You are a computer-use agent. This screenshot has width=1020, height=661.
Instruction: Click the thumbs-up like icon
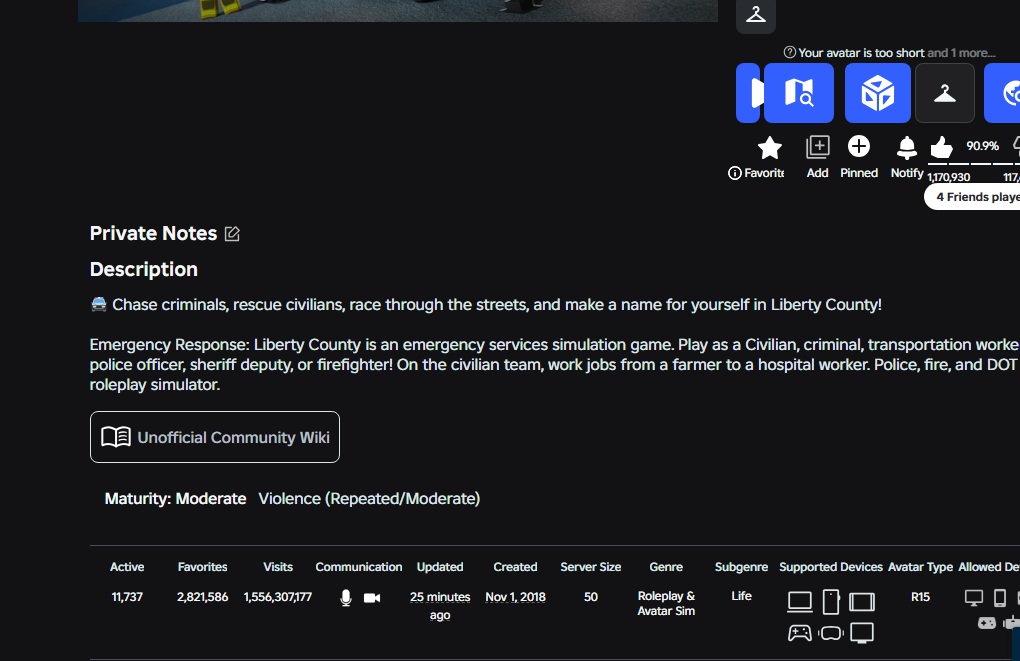pyautogui.click(x=941, y=147)
